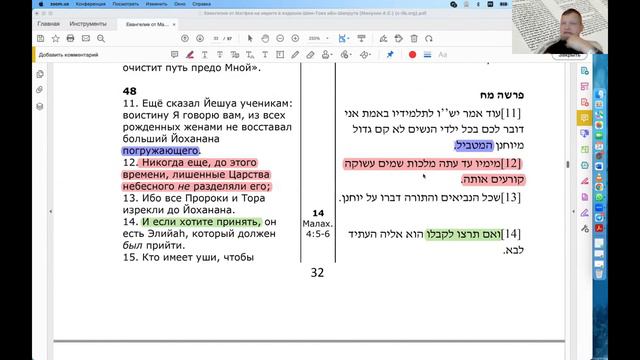Screen dimensions: 640x360
Task: Switch to the Инструменты tab
Action: click(x=88, y=24)
